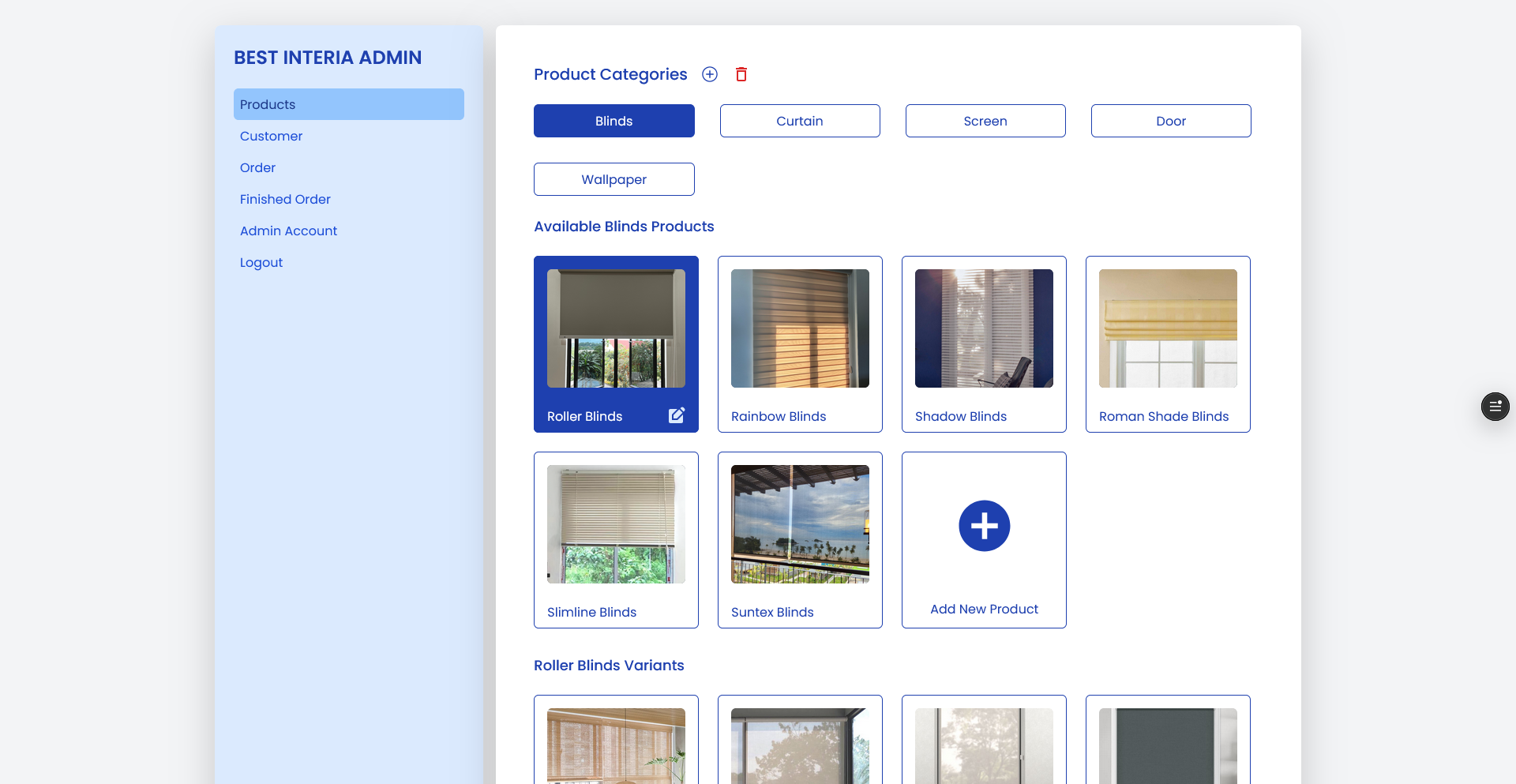Open the floating options icon on right edge
This screenshot has width=1516, height=784.
tap(1495, 406)
